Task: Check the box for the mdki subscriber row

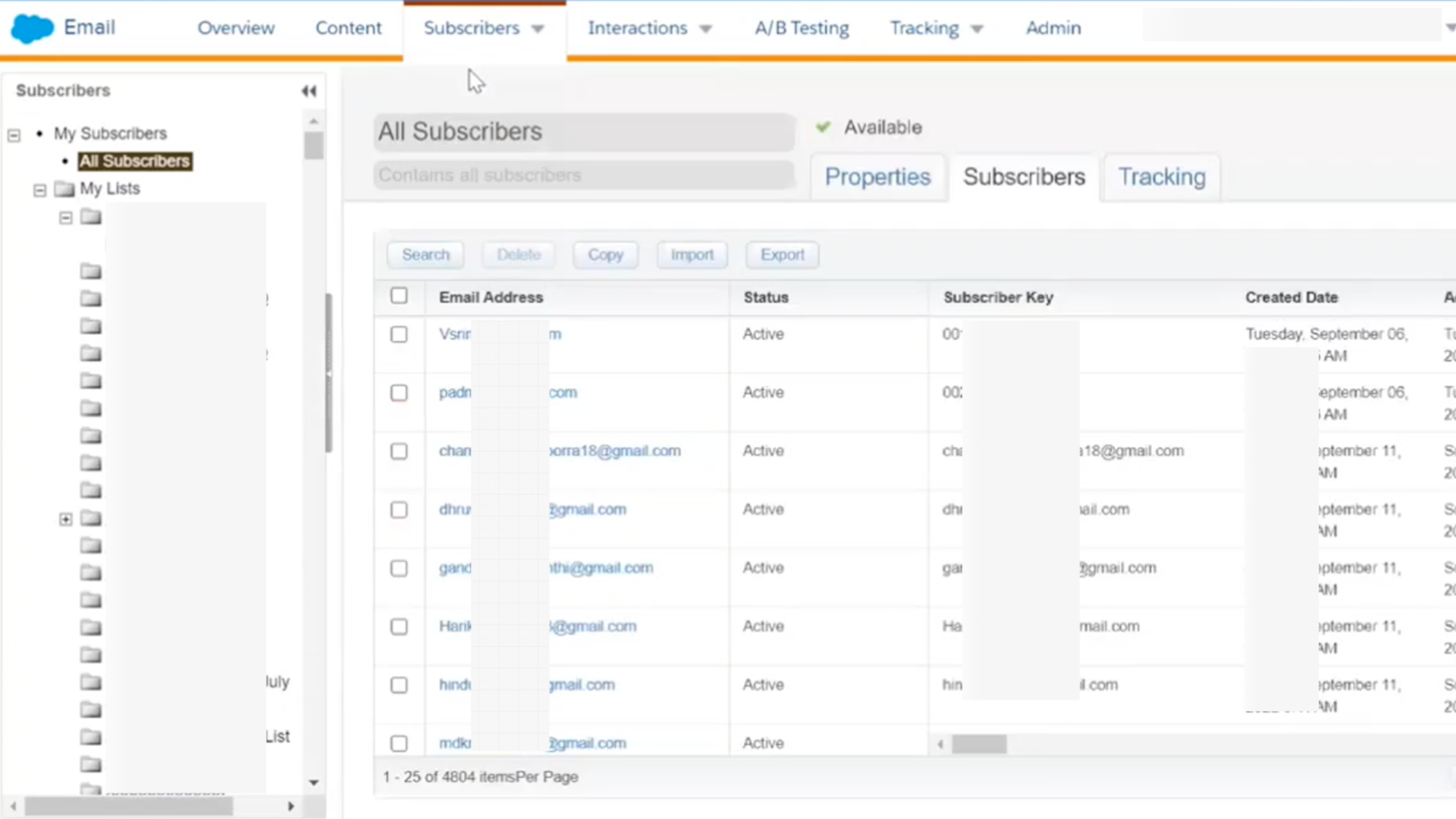Action: 399,743
